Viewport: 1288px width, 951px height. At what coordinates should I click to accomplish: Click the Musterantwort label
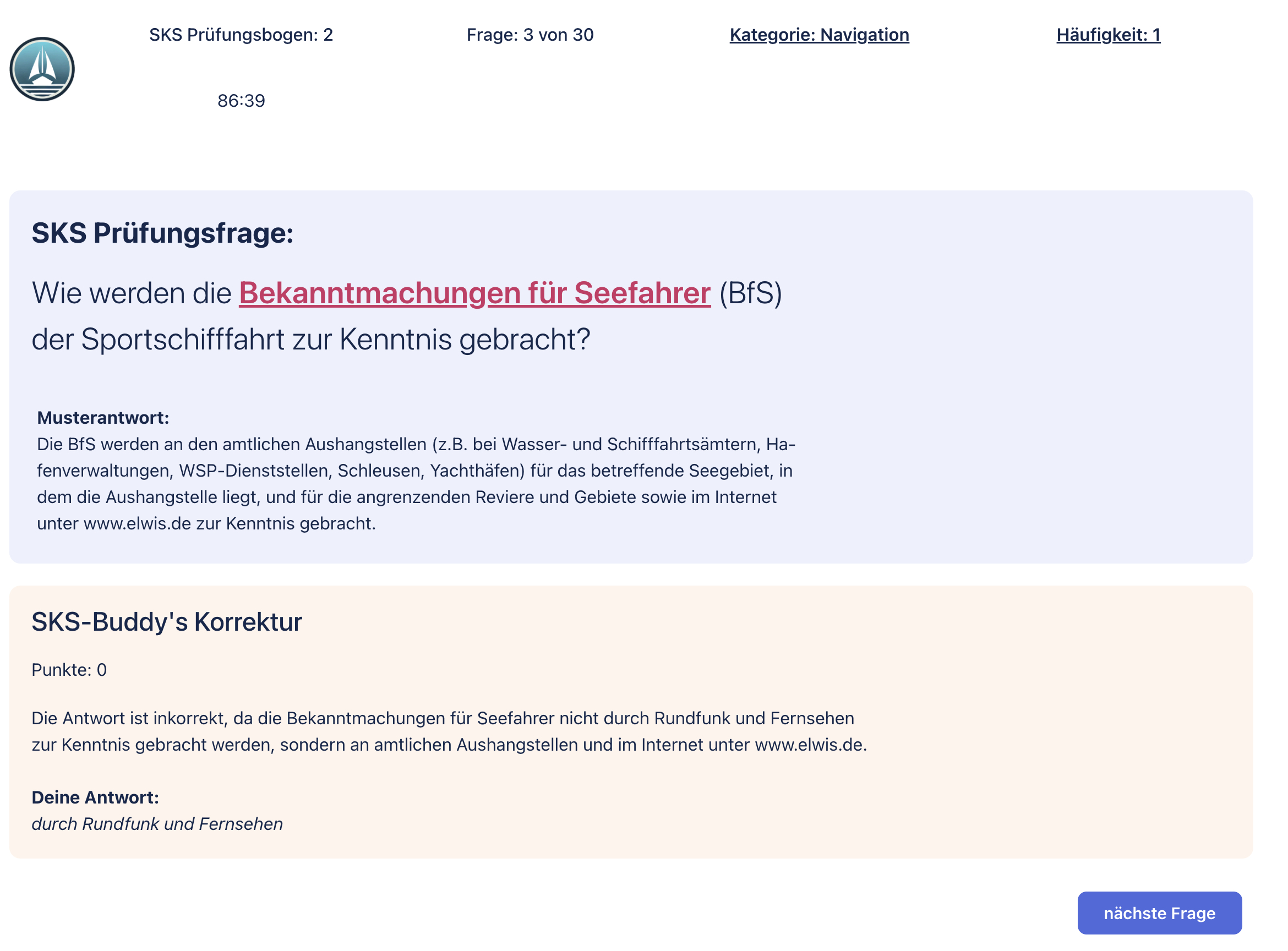click(103, 418)
